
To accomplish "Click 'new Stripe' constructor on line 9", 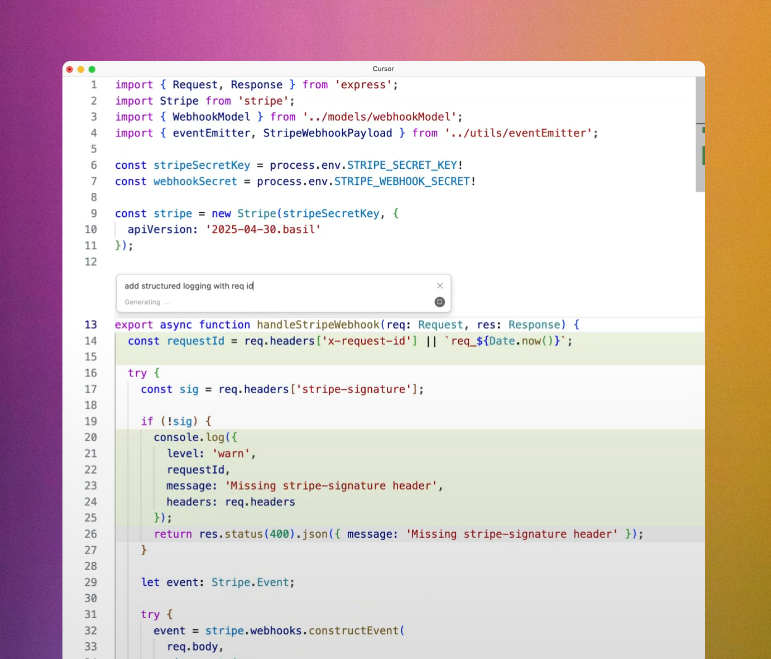I will 244,213.
